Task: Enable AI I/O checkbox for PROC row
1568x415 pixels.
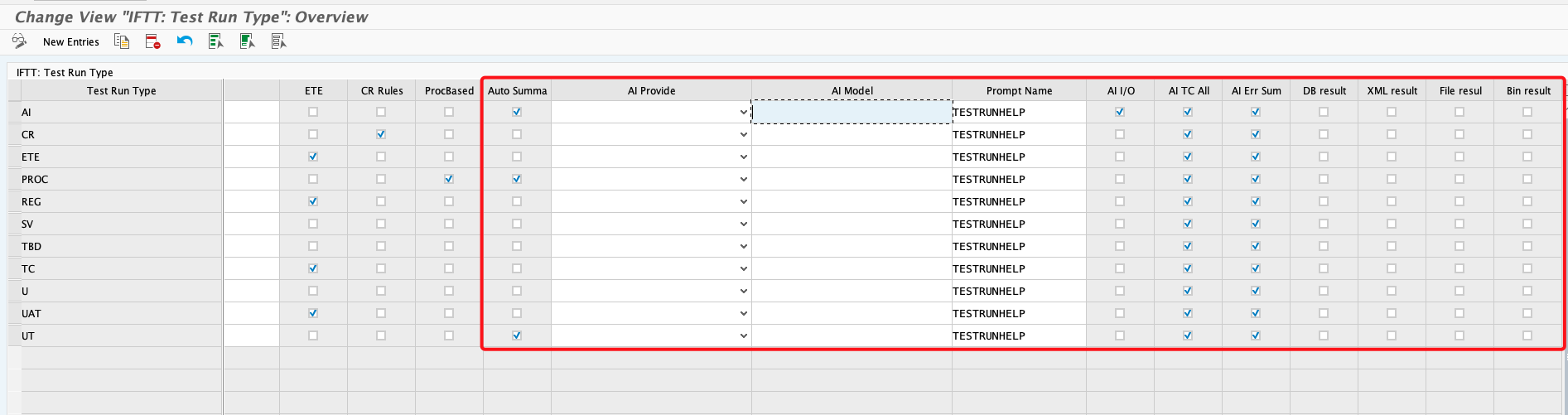Action: 1120,179
